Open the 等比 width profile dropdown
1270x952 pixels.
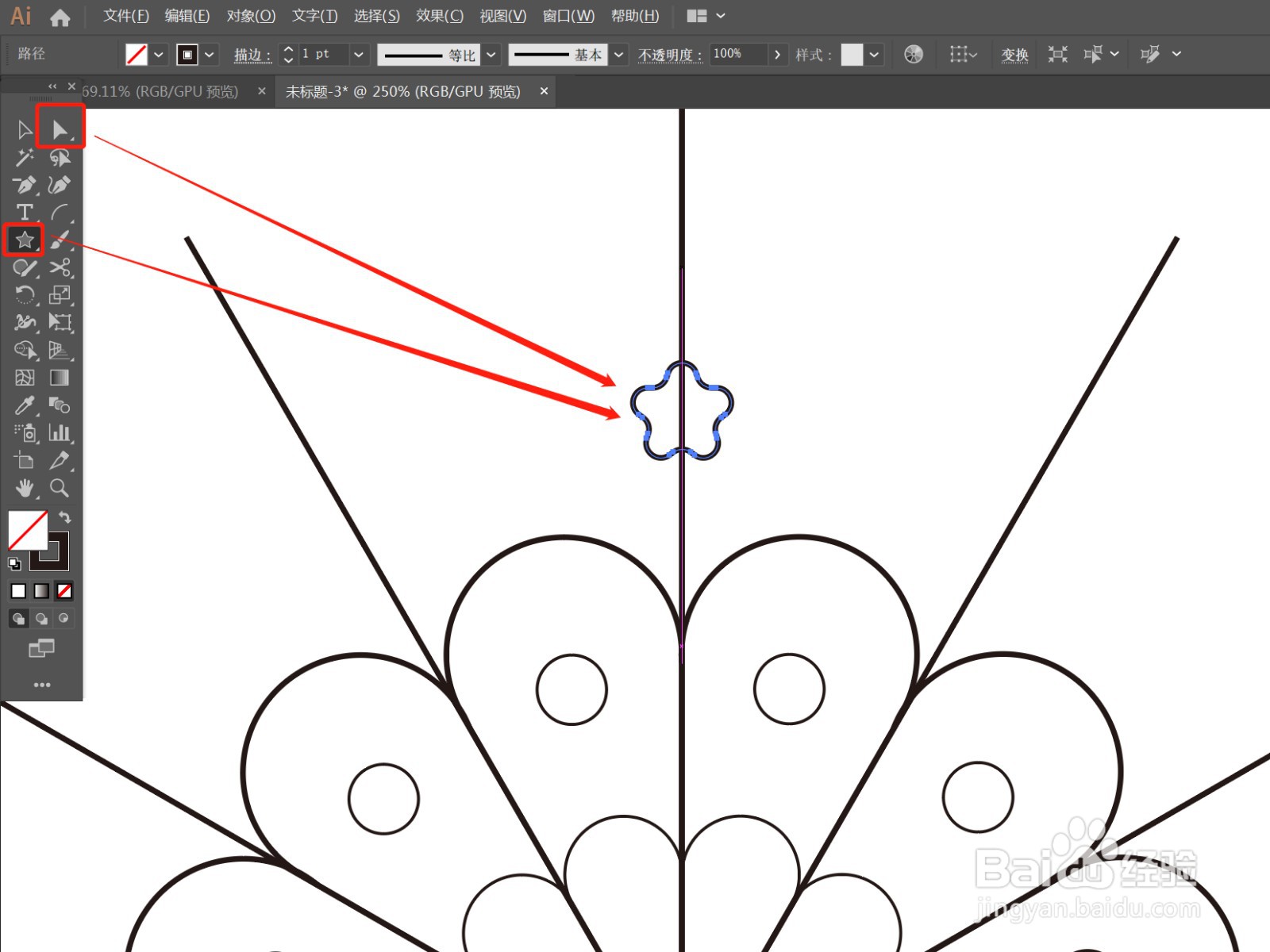click(491, 54)
